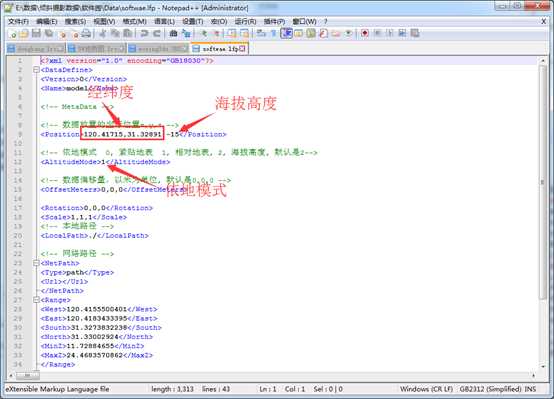554x399 pixels.
Task: Close the softwae.lfp tab
Action: click(242, 49)
